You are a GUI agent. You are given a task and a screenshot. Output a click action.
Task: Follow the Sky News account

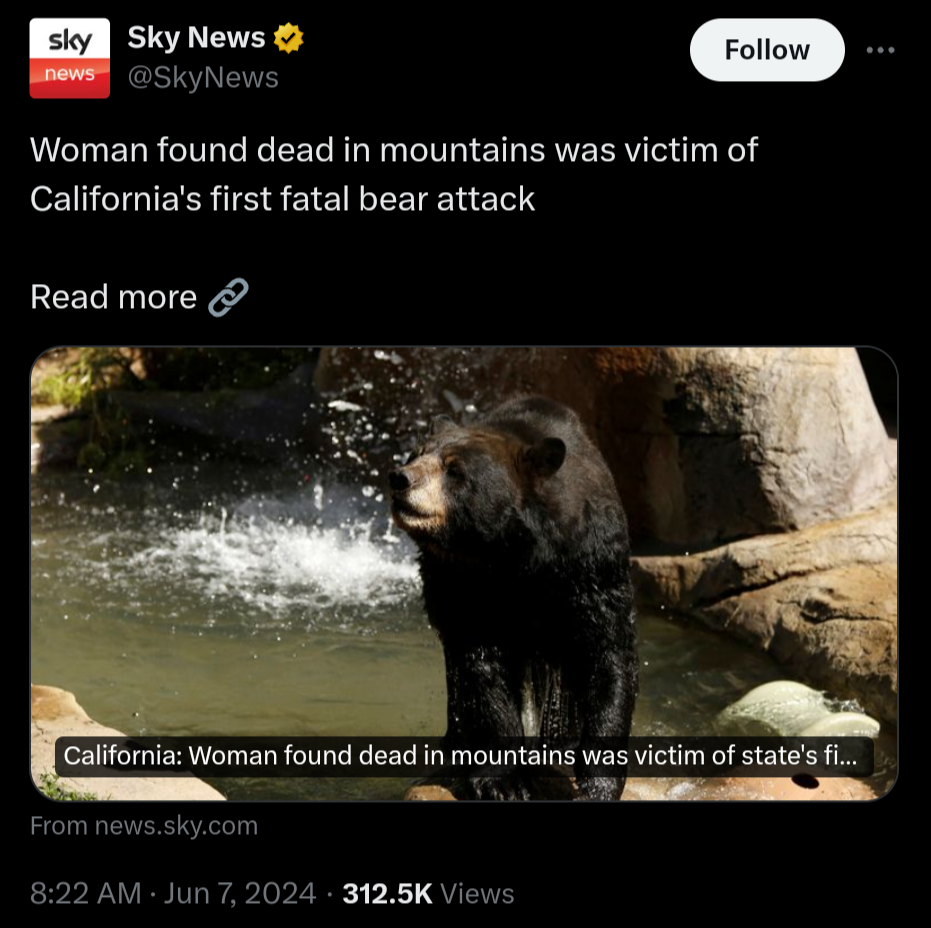point(767,50)
